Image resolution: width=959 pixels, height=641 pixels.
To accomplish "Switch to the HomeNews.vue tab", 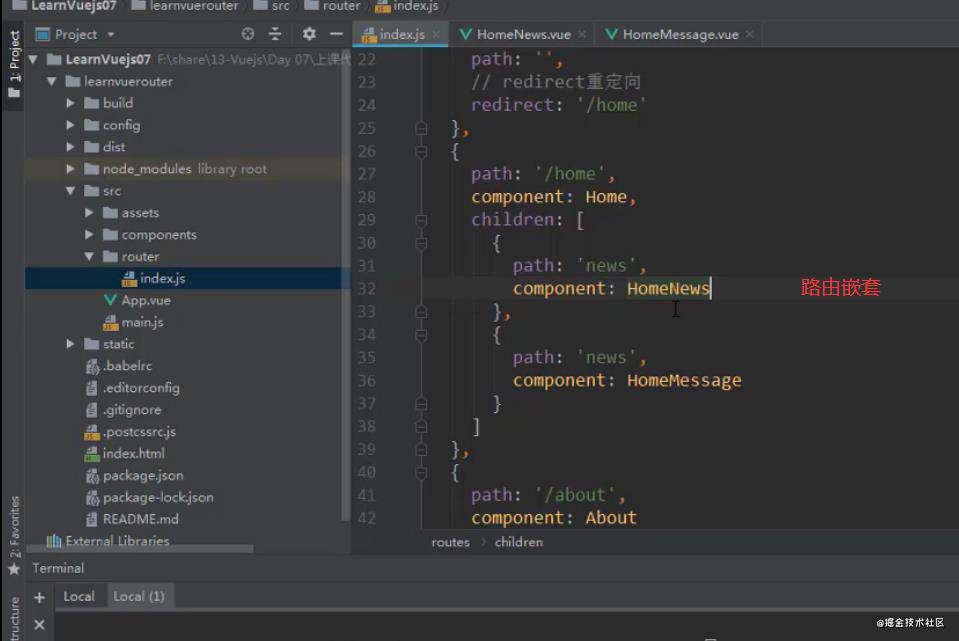I will 524,35.
